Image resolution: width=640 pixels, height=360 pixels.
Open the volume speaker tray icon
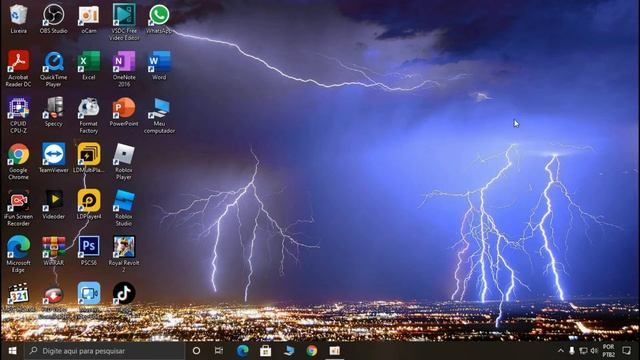point(594,351)
